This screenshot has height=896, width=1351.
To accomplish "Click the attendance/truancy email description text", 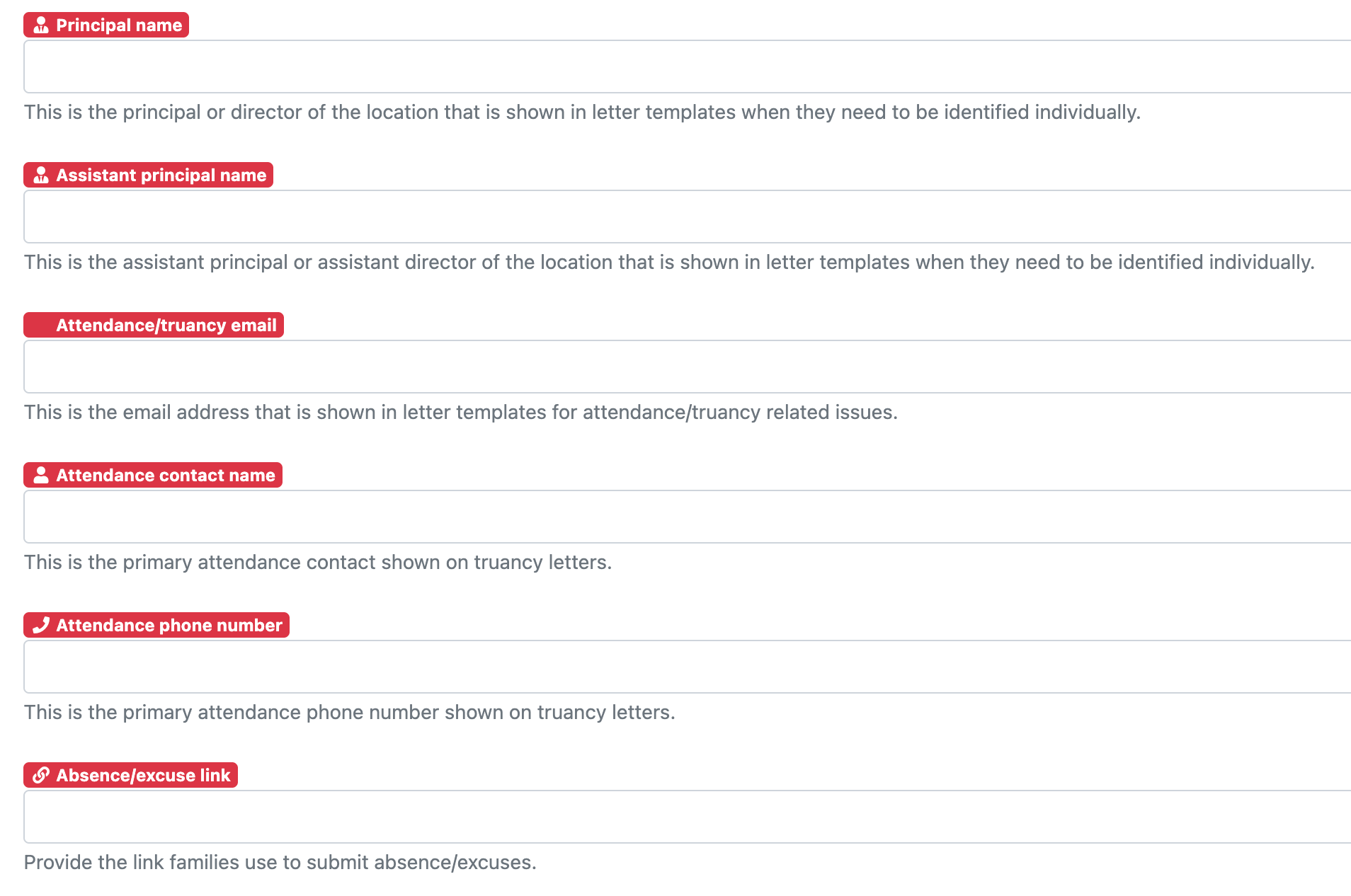I will (x=461, y=413).
